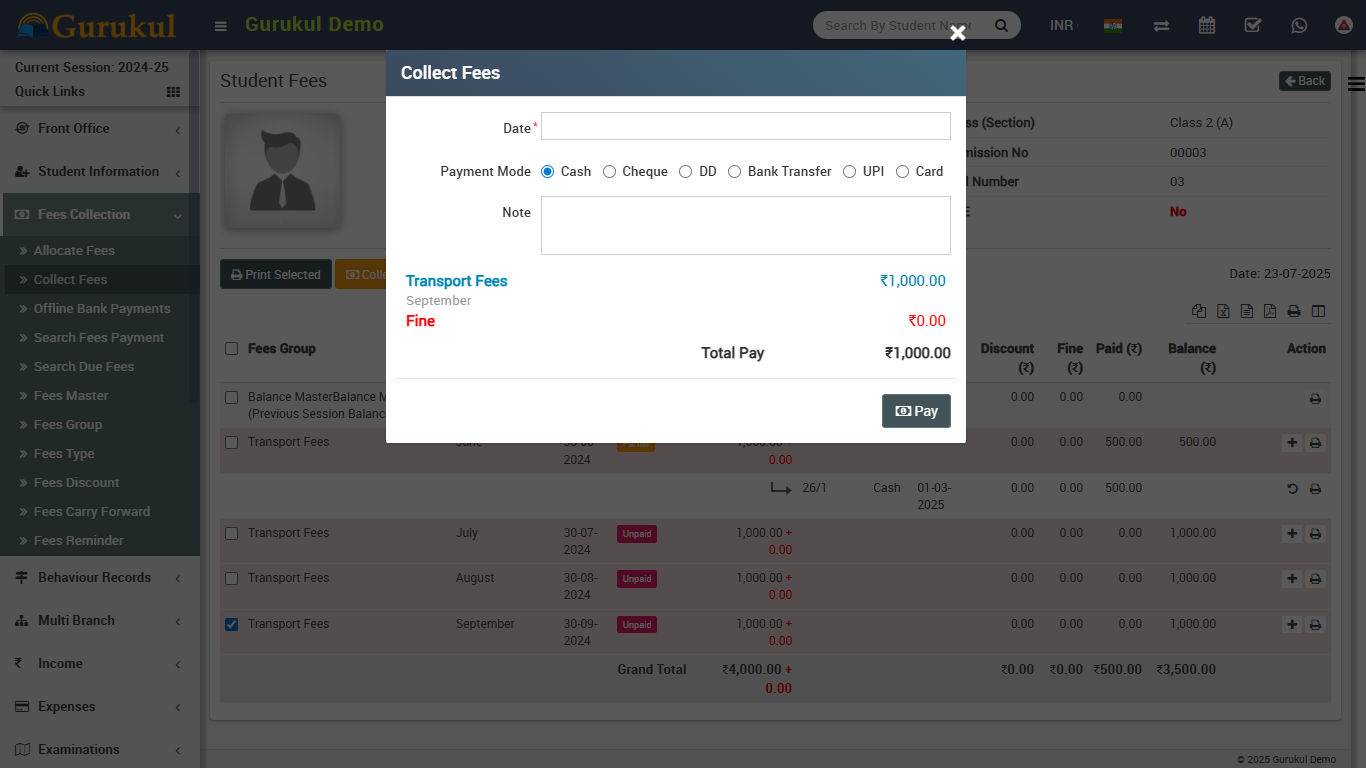Expand Examinations sidebar section
The height and width of the screenshot is (768, 1366).
pos(100,750)
